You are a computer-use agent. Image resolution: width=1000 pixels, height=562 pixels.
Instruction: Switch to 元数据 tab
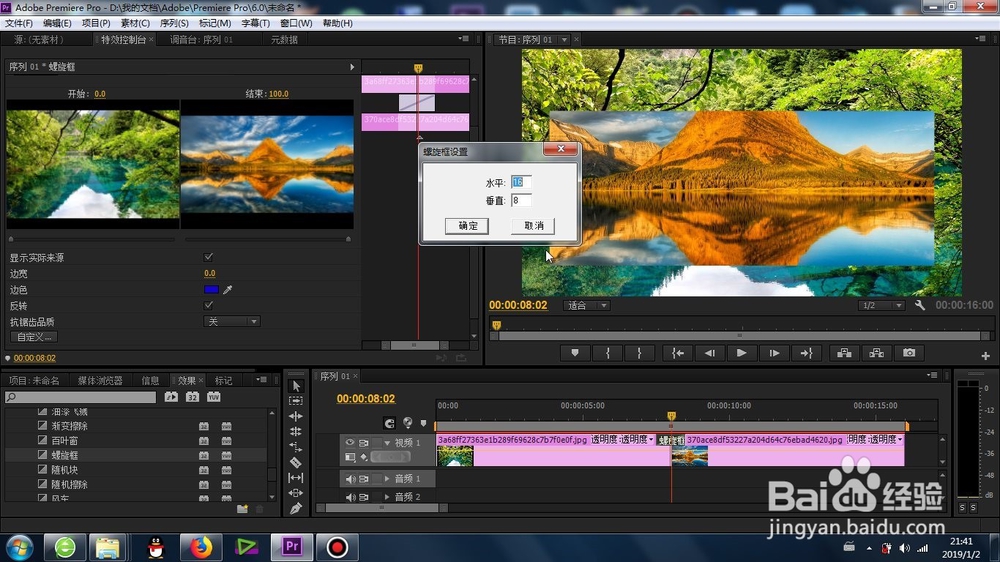click(x=284, y=40)
